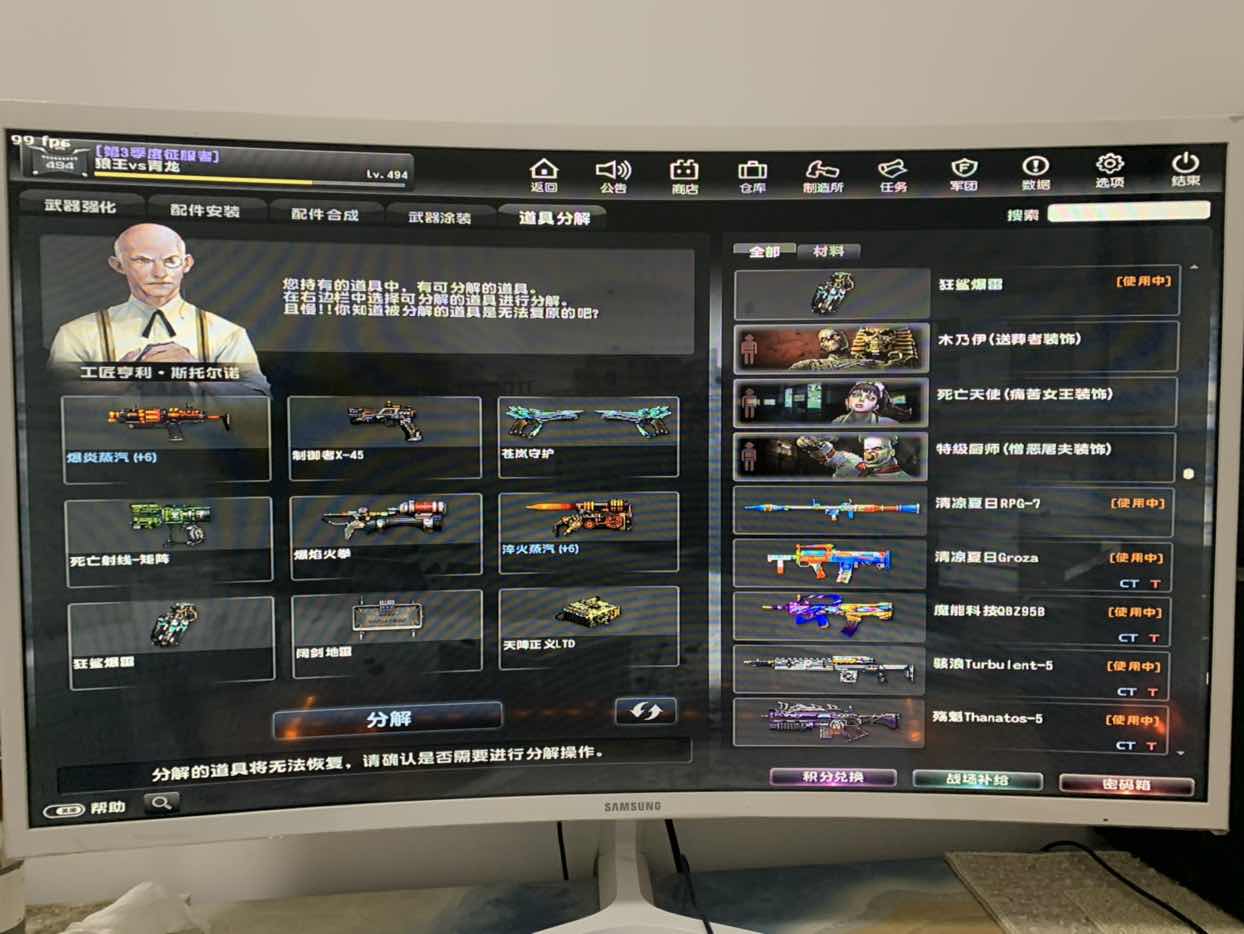Image resolution: width=1244 pixels, height=934 pixels.
Task: Click the 魔能科技QBZ95B rifle image
Action: coord(829,616)
